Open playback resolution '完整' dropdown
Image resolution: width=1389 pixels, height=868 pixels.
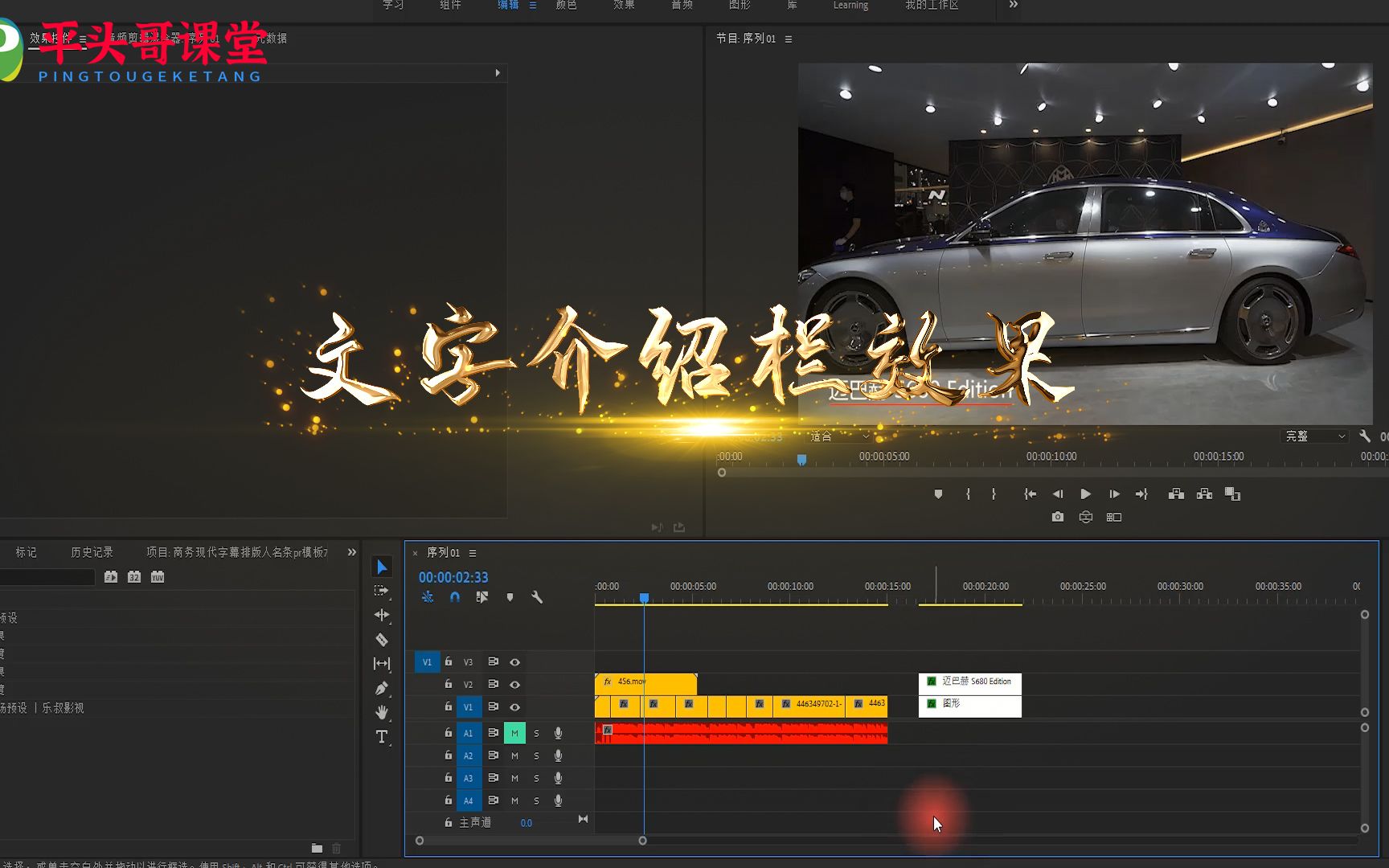point(1315,436)
